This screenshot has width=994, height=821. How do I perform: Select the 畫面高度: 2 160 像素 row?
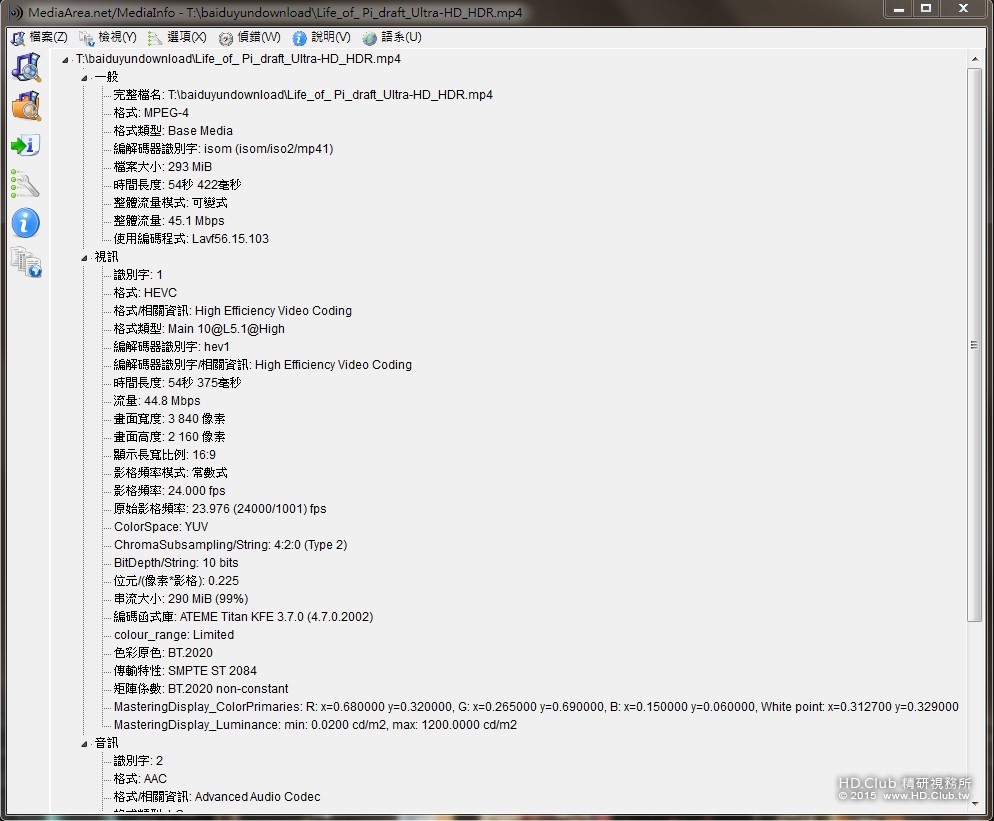click(x=169, y=437)
